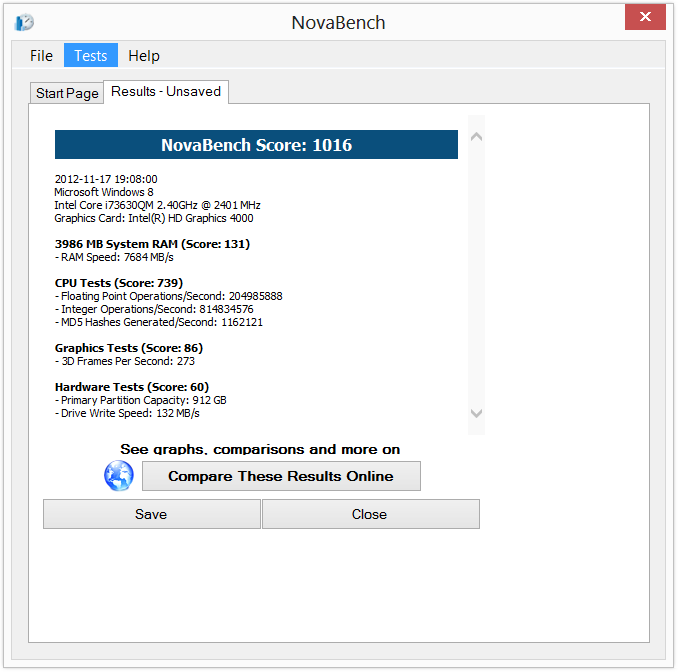
Task: Click Hardware Tests (Score: 60) heading
Action: [132, 387]
